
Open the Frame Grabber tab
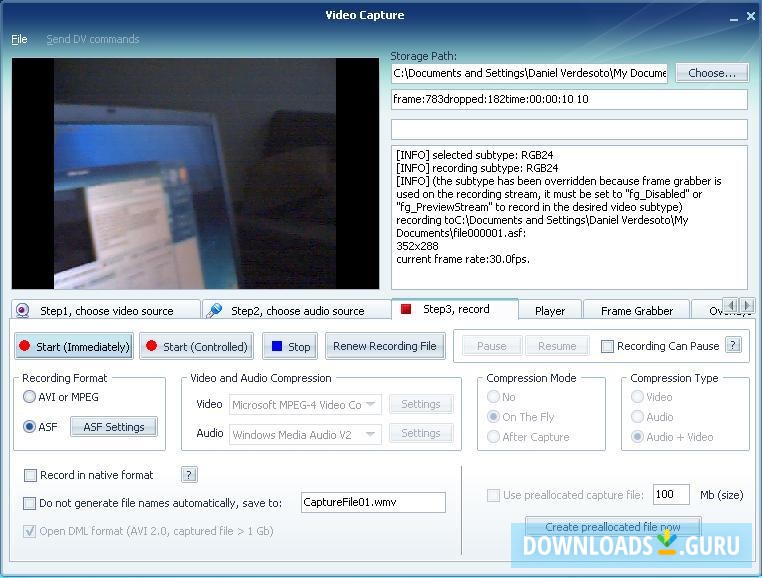click(x=637, y=310)
